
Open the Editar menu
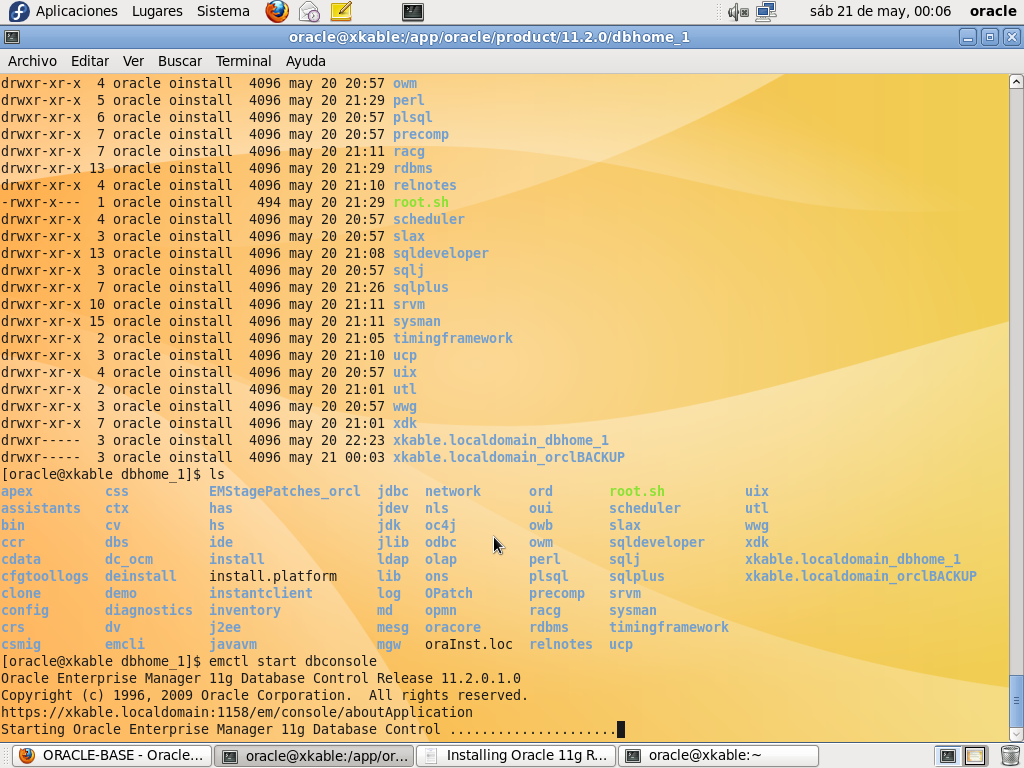(x=89, y=61)
